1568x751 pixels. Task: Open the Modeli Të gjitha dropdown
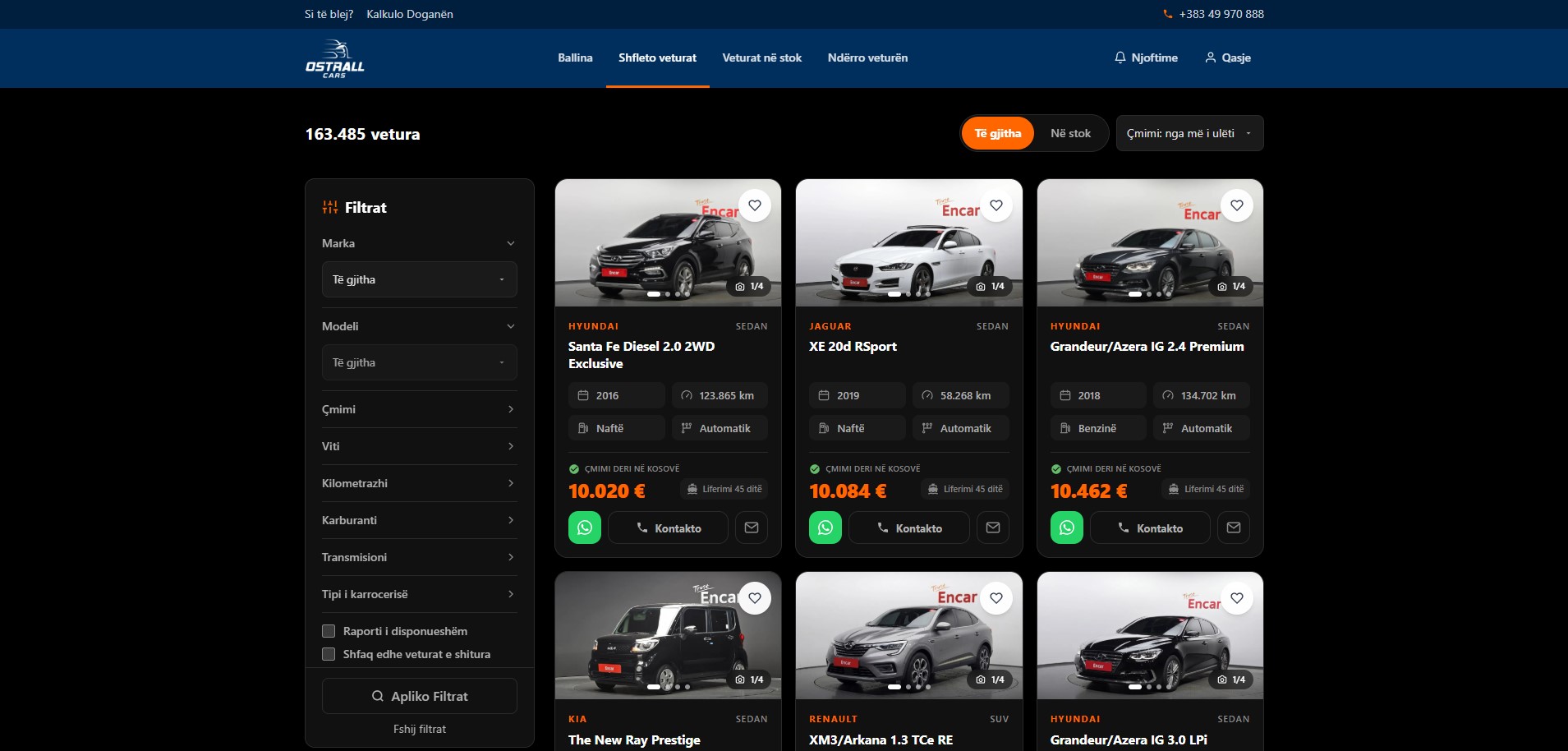pos(420,362)
